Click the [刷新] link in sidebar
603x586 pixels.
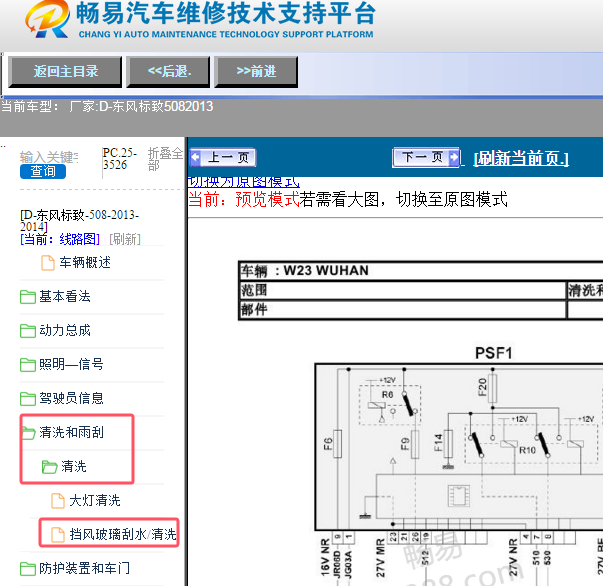click(125, 239)
